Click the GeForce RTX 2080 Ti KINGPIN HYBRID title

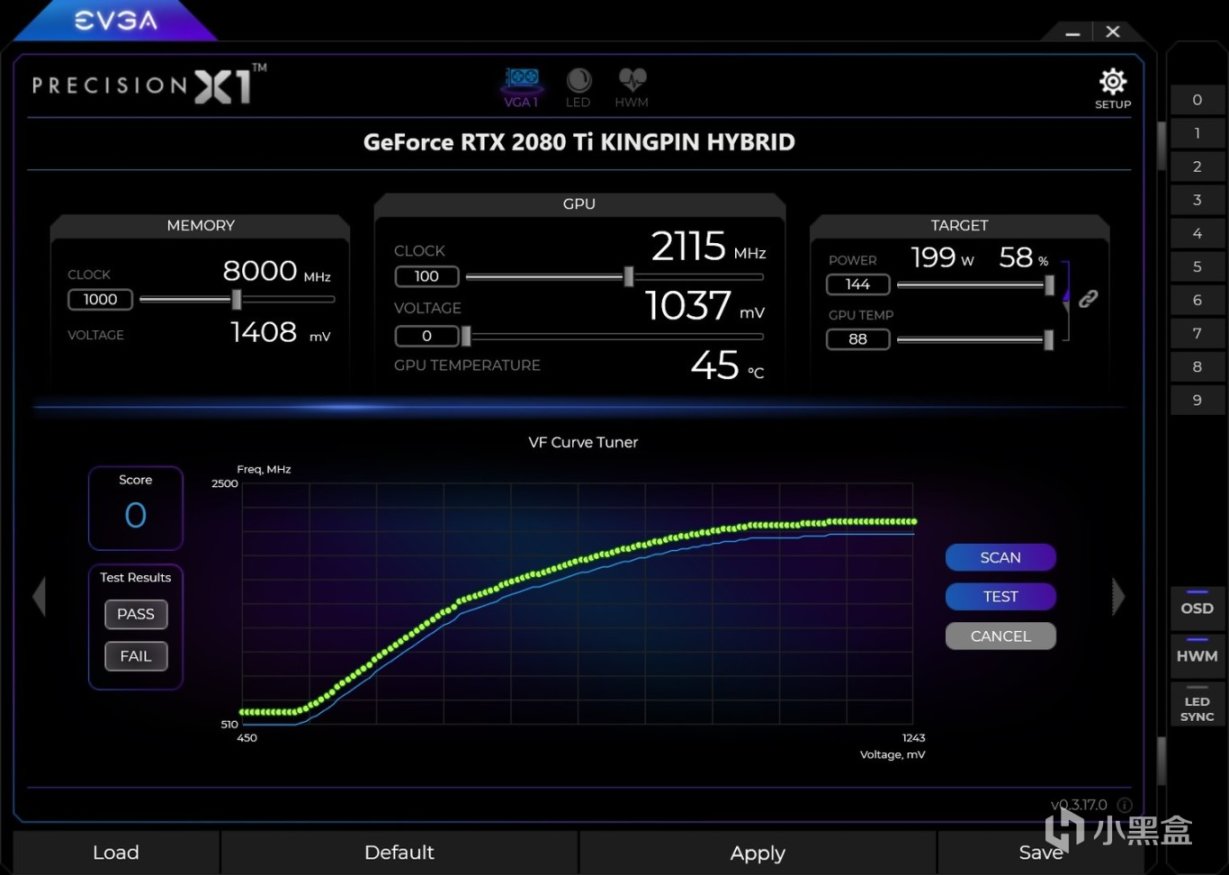(579, 142)
